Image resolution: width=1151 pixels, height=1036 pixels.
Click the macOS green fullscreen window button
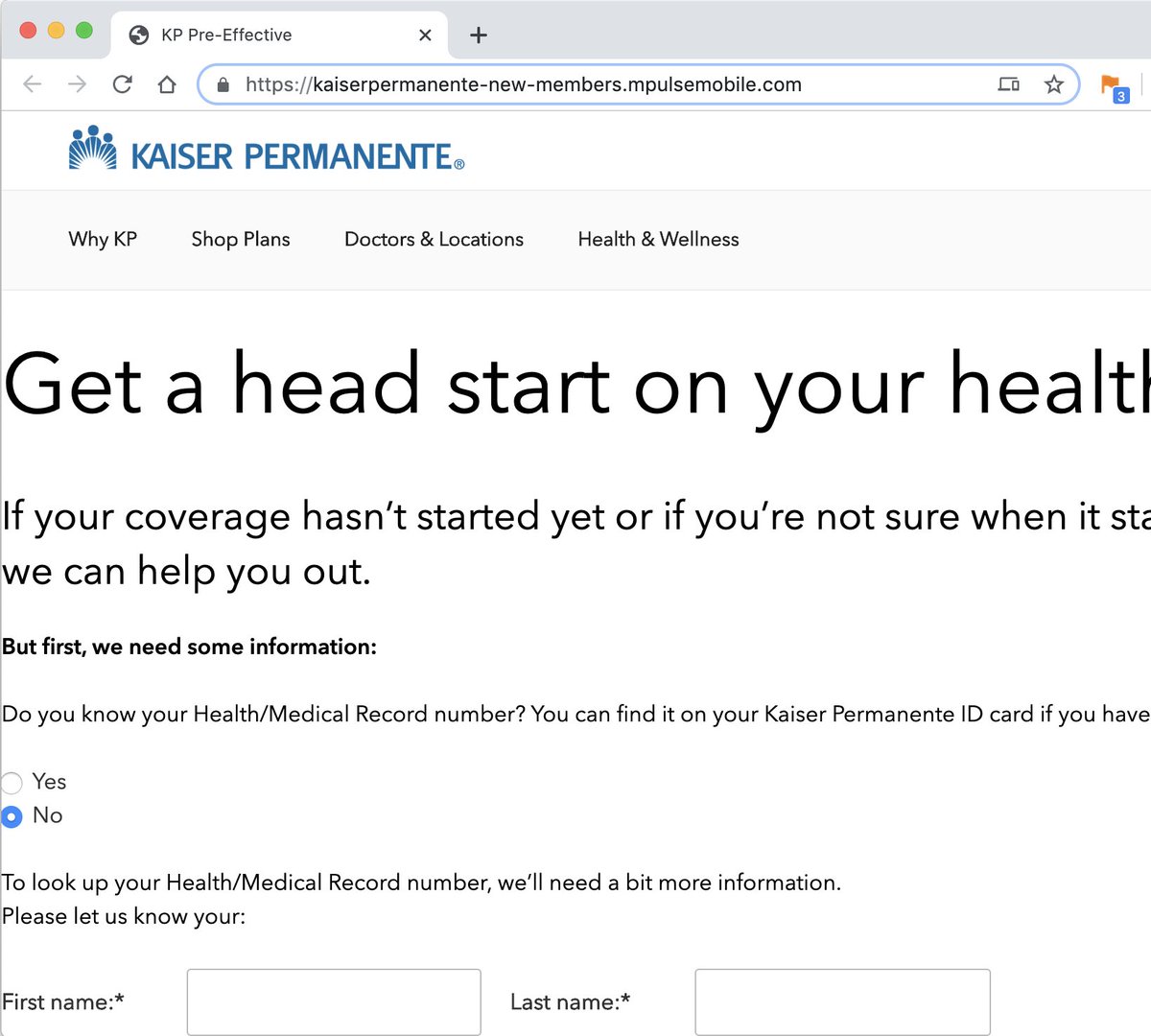[84, 31]
